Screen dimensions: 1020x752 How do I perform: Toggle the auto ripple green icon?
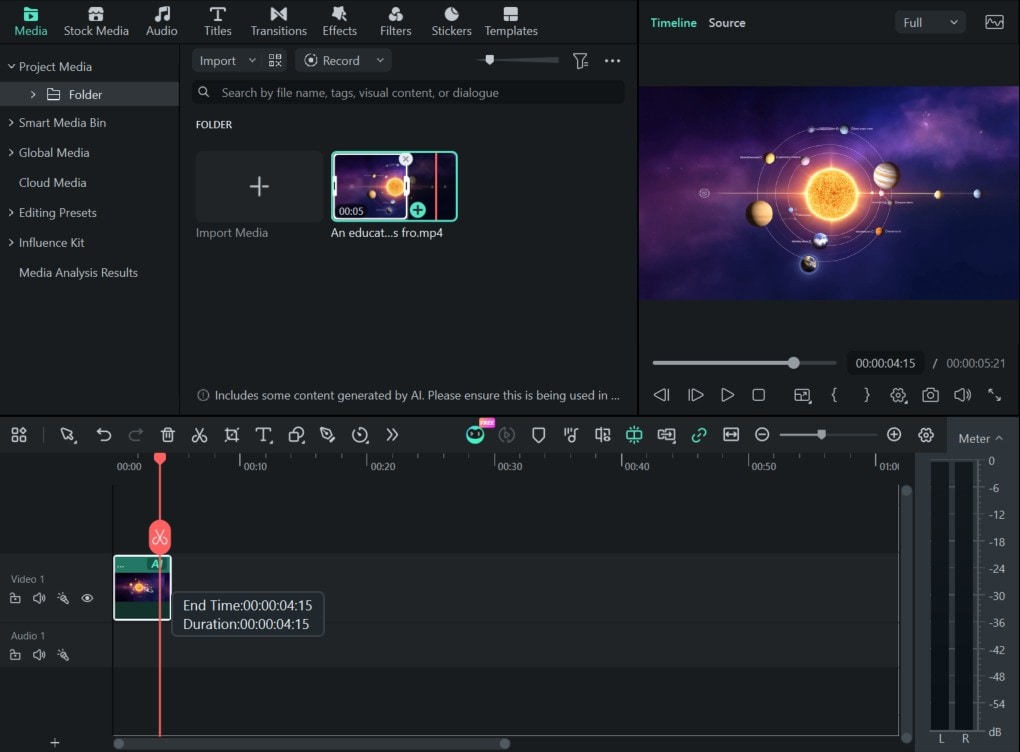[634, 435]
